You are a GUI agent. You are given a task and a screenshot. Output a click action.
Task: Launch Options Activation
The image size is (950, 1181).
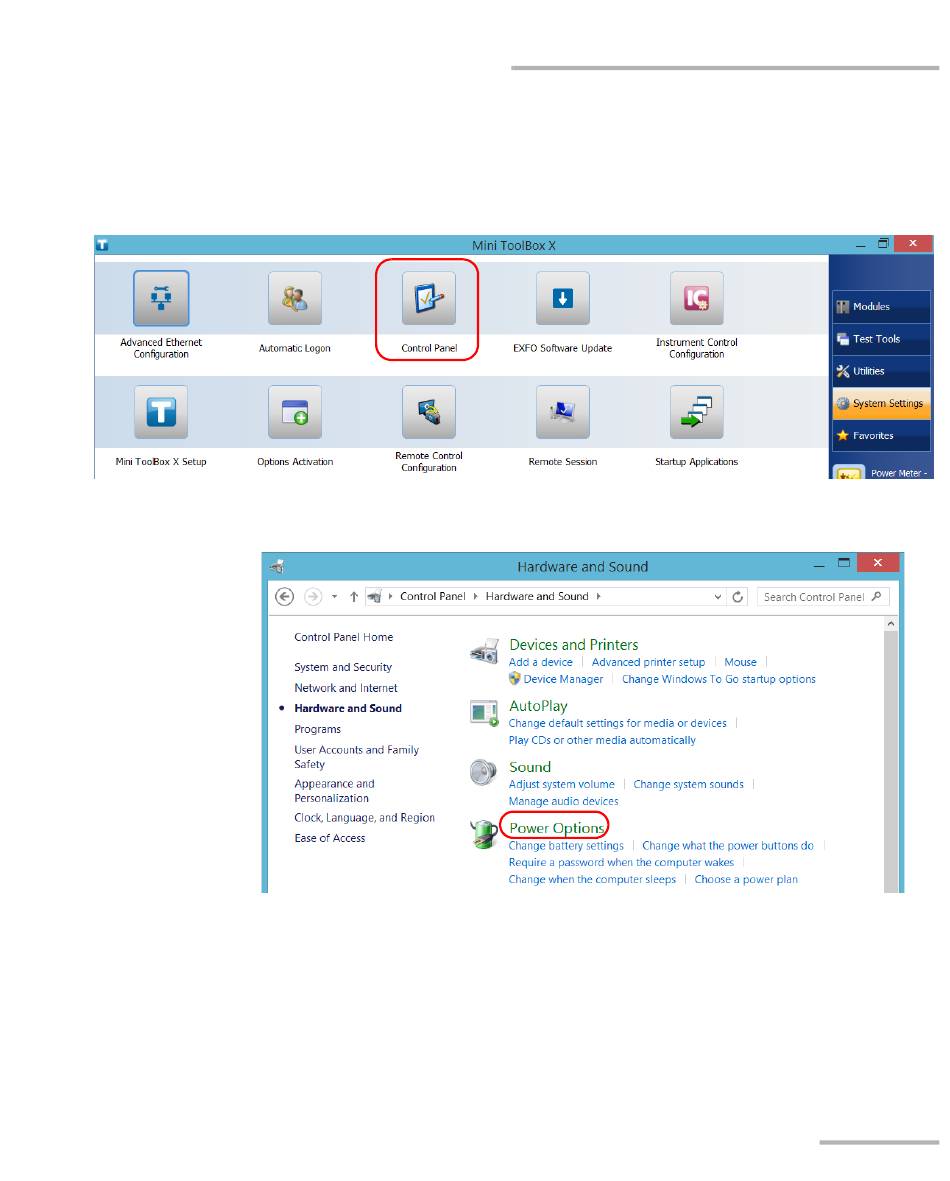[295, 412]
